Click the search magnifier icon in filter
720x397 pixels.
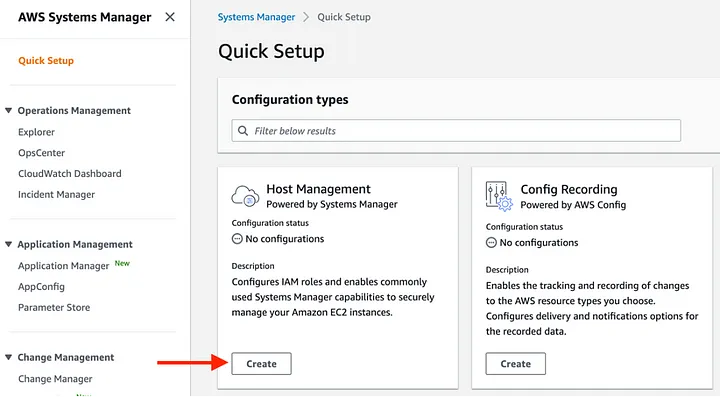click(x=243, y=131)
